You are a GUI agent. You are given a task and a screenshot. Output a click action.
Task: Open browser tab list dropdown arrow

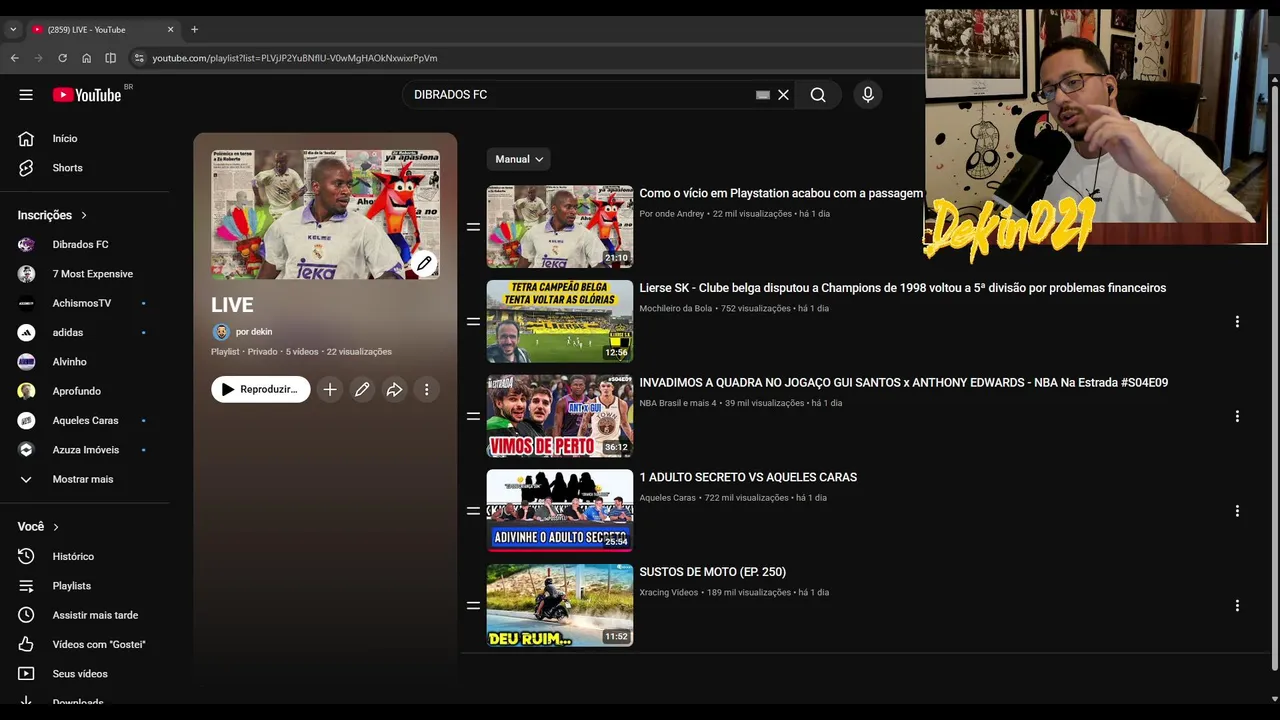tap(13, 30)
